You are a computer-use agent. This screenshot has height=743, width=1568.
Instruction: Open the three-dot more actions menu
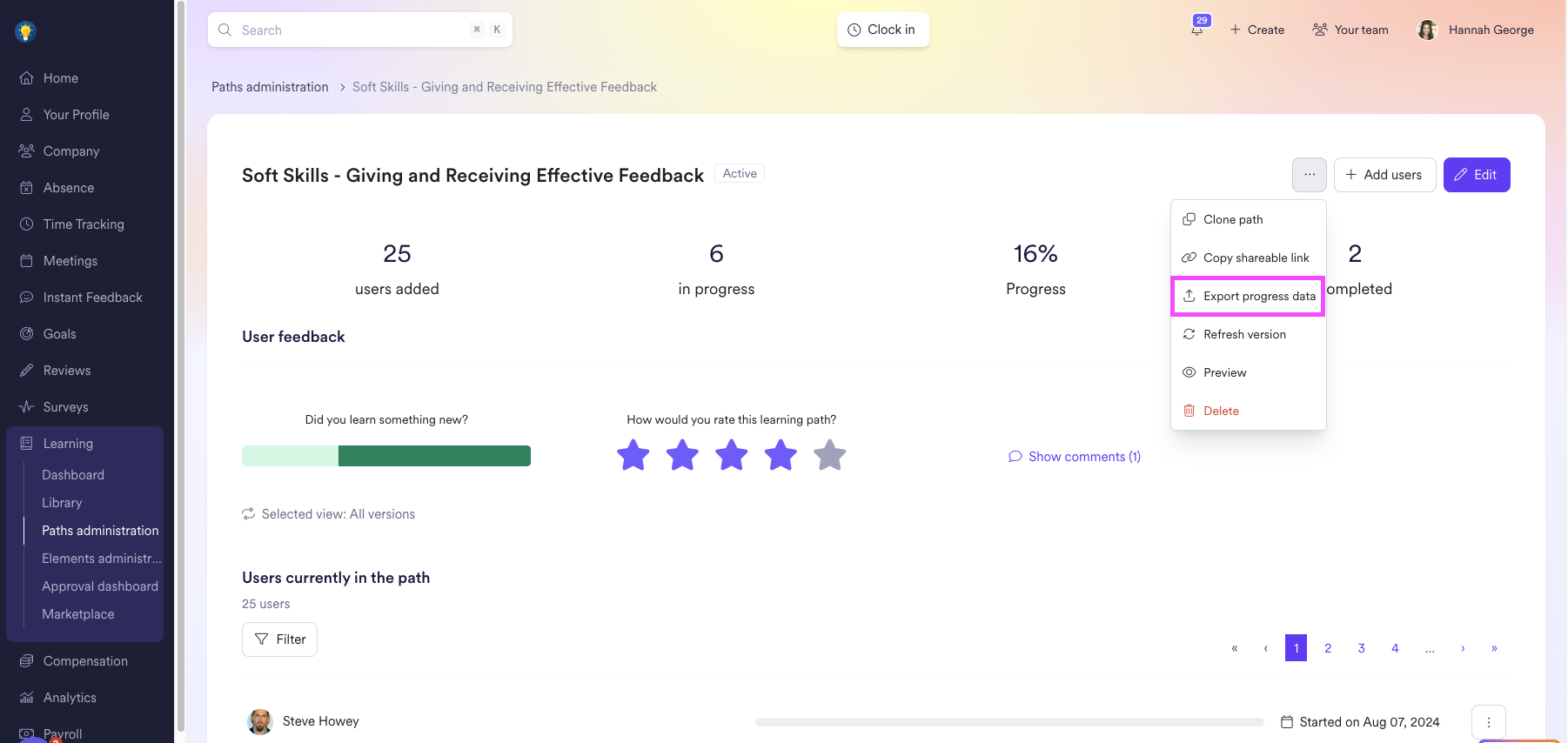click(x=1309, y=175)
